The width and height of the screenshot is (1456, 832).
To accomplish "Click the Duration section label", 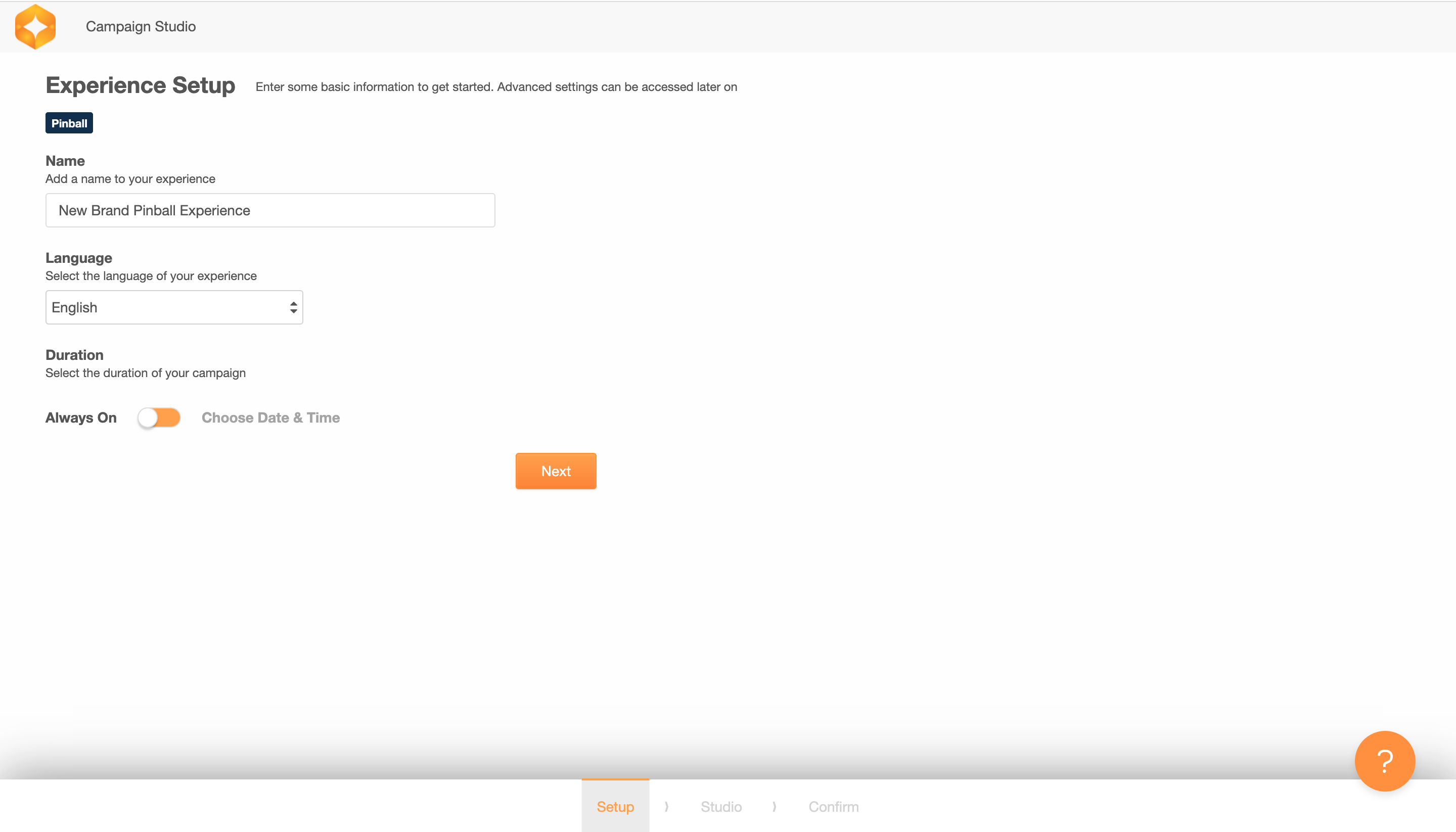I will click(74, 355).
